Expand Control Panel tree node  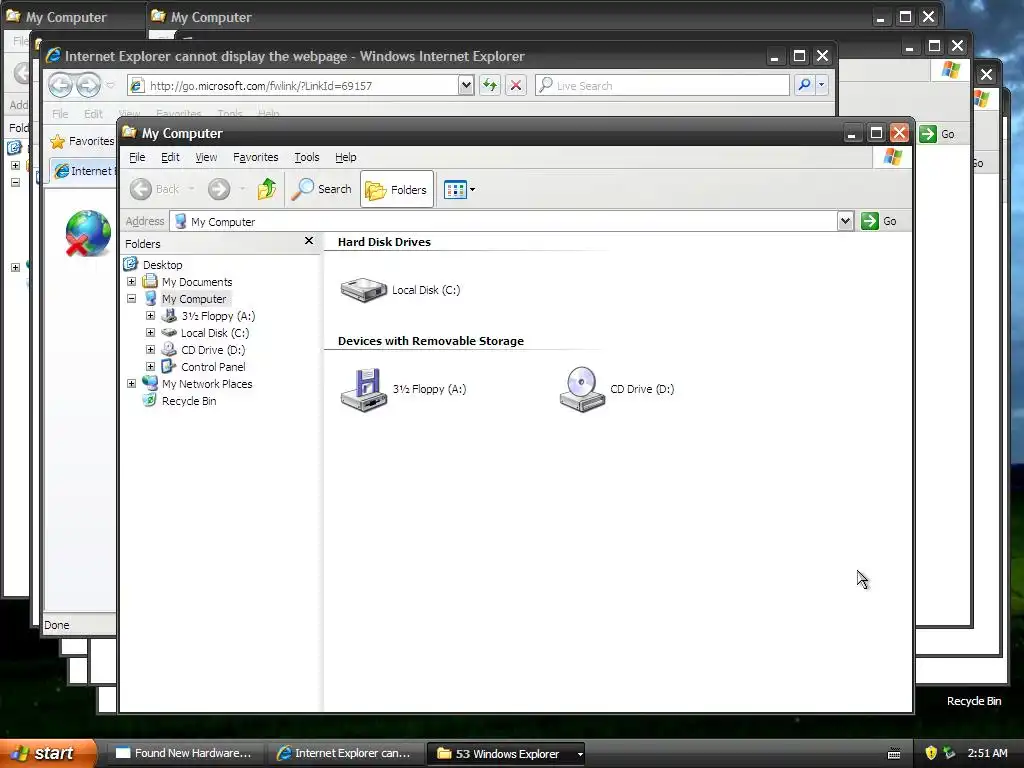150,366
